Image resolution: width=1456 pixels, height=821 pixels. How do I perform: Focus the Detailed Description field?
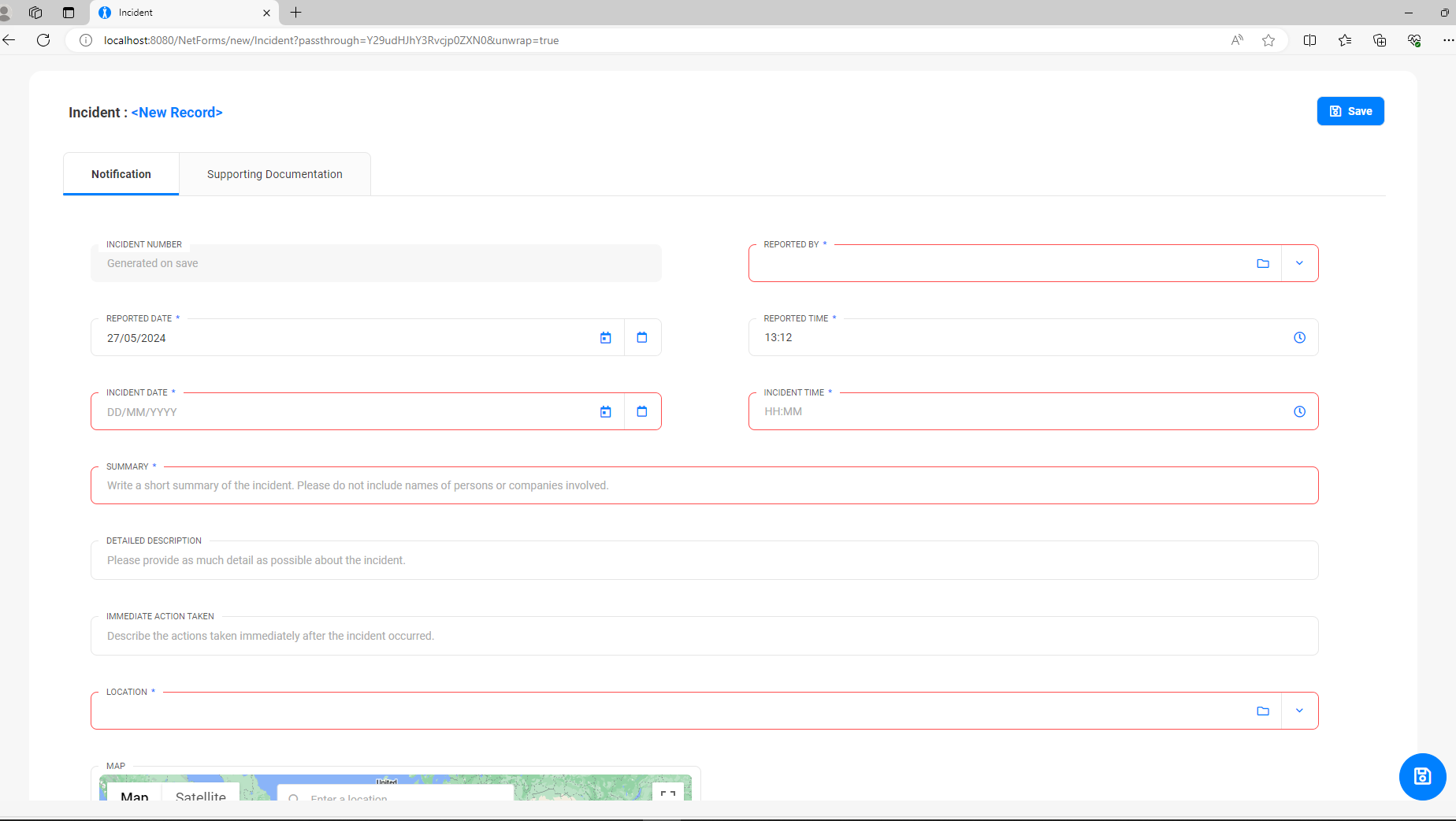[x=704, y=560]
